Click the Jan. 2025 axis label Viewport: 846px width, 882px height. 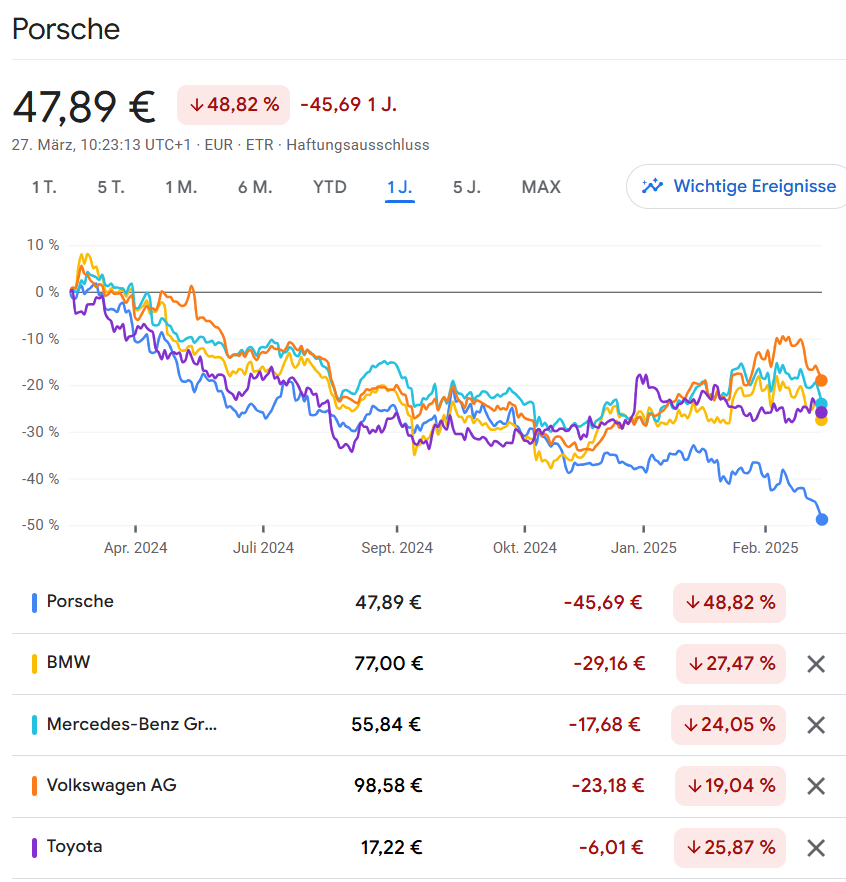[644, 548]
